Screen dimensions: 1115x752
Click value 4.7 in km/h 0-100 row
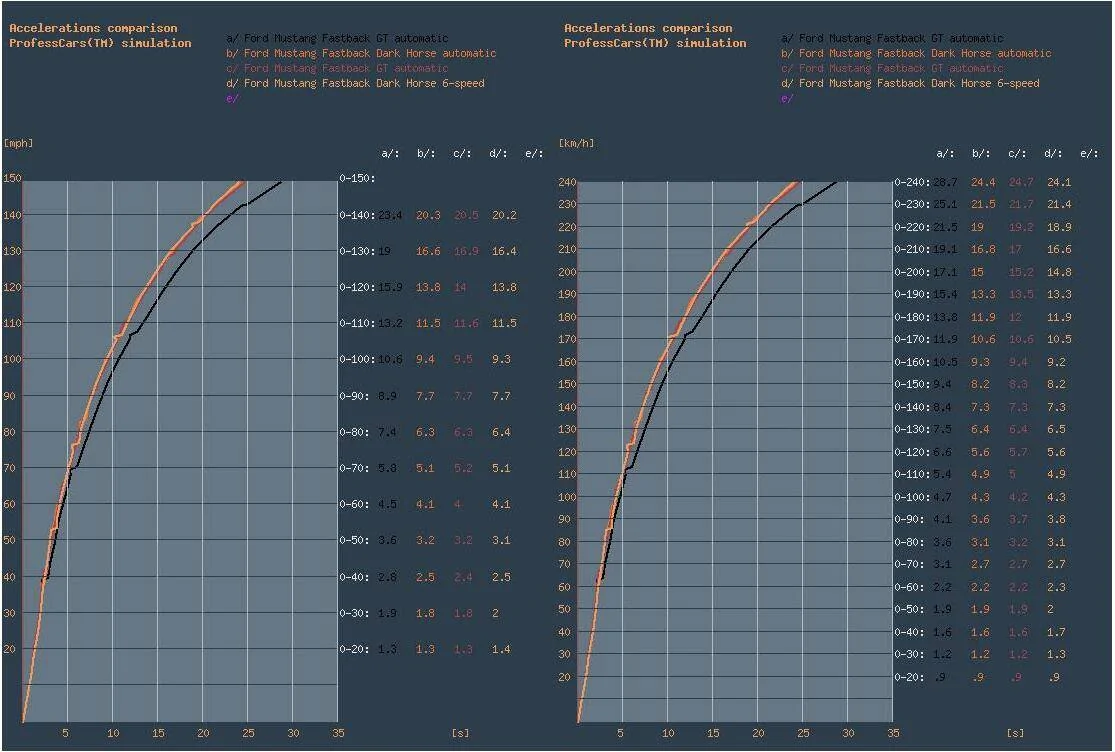pos(942,497)
